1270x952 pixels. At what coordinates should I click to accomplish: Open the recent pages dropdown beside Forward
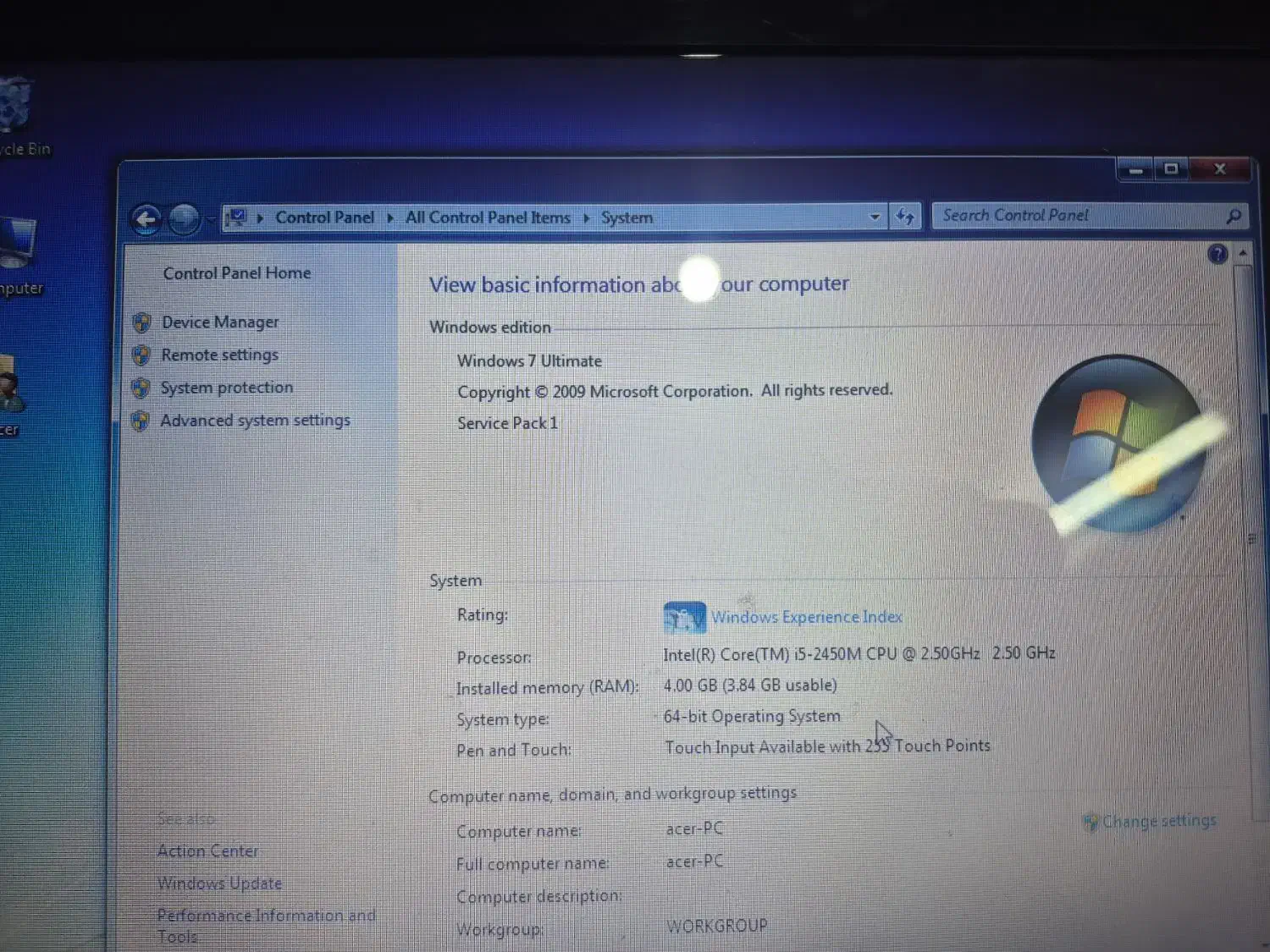[x=211, y=220]
